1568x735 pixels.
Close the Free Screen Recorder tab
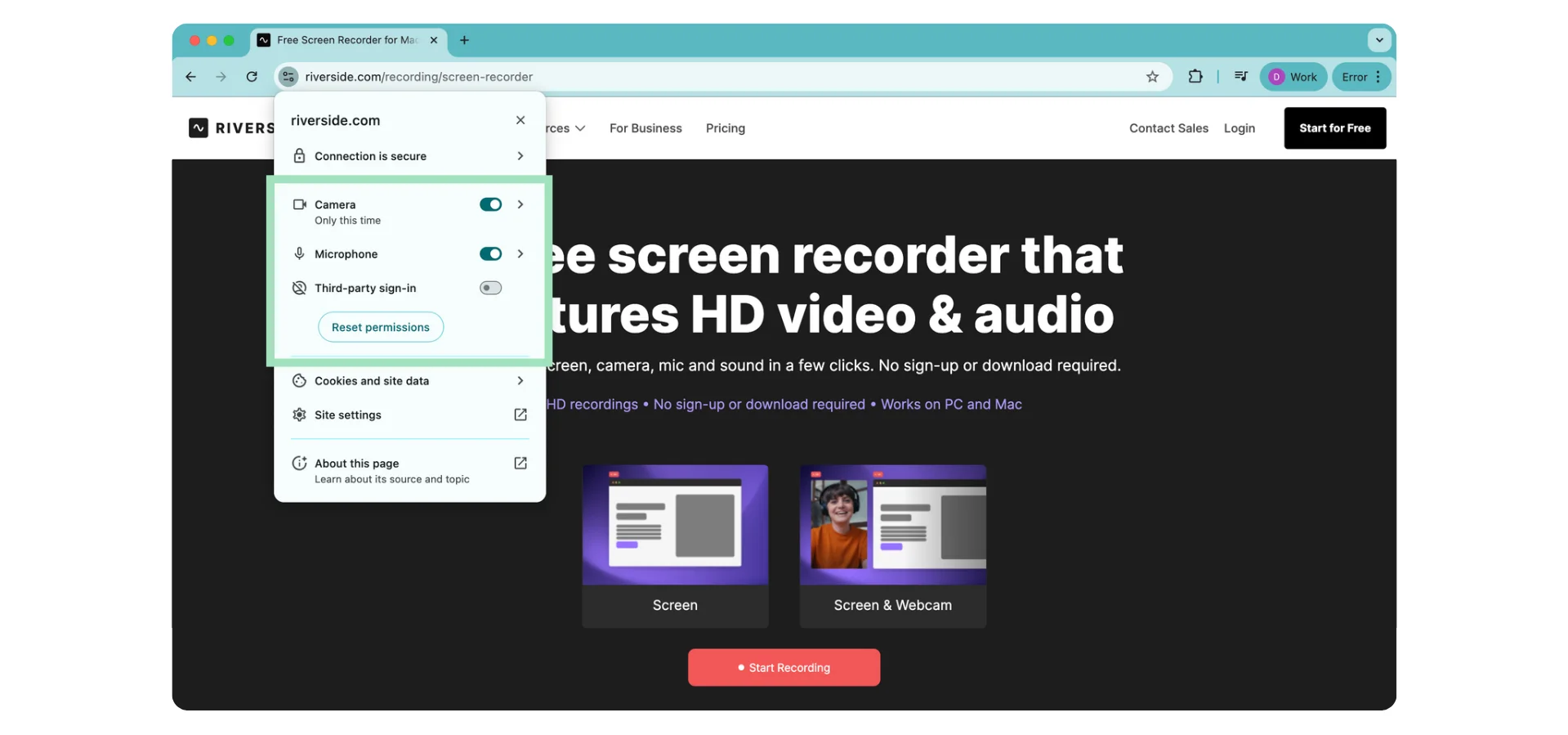coord(434,40)
